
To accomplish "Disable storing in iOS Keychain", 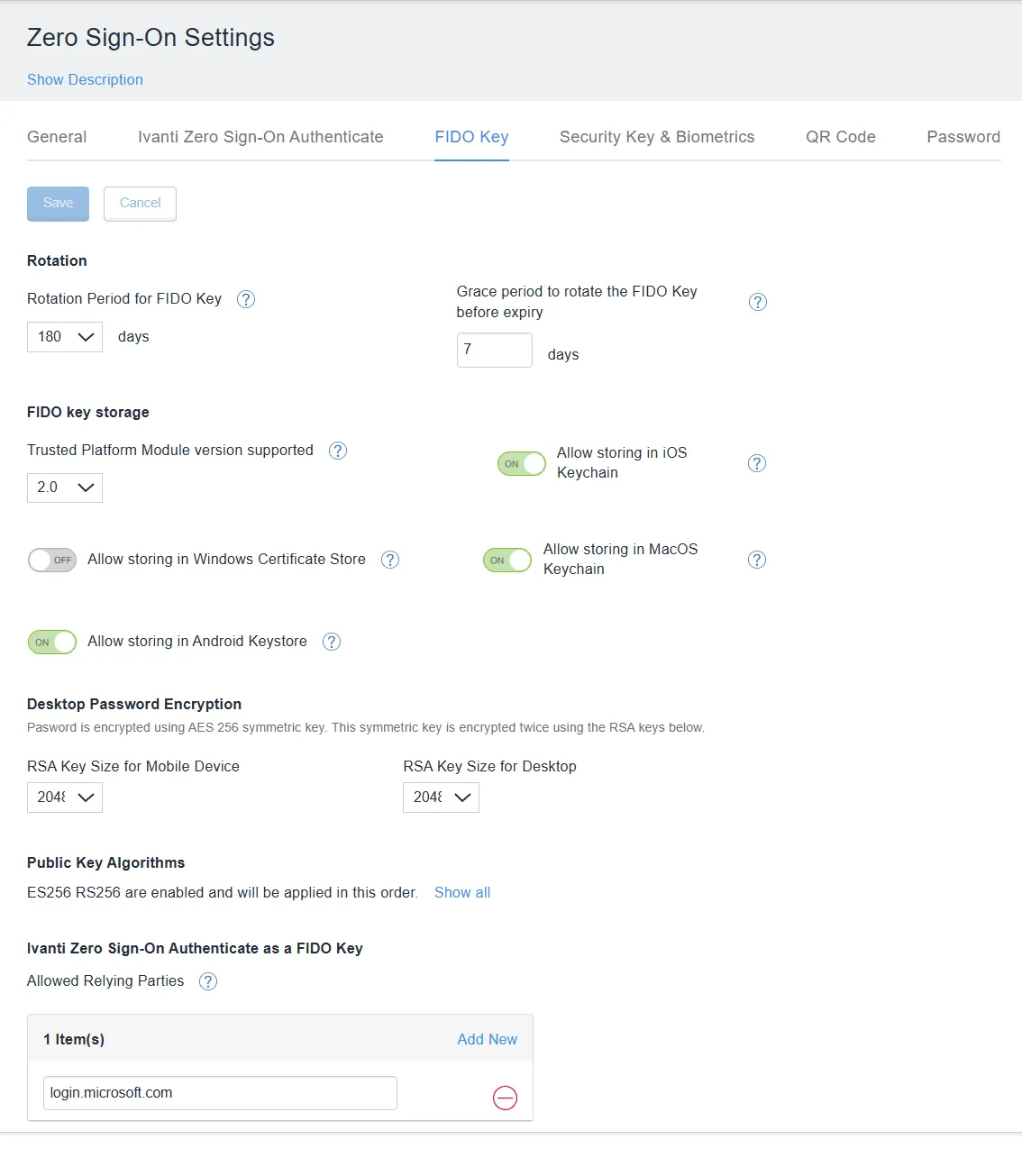I will pyautogui.click(x=522, y=463).
